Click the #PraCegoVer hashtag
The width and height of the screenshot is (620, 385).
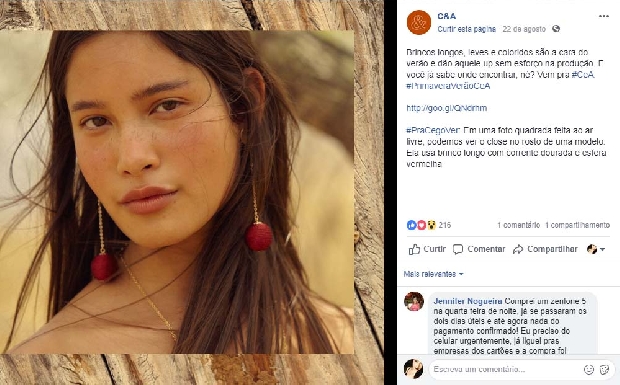433,130
